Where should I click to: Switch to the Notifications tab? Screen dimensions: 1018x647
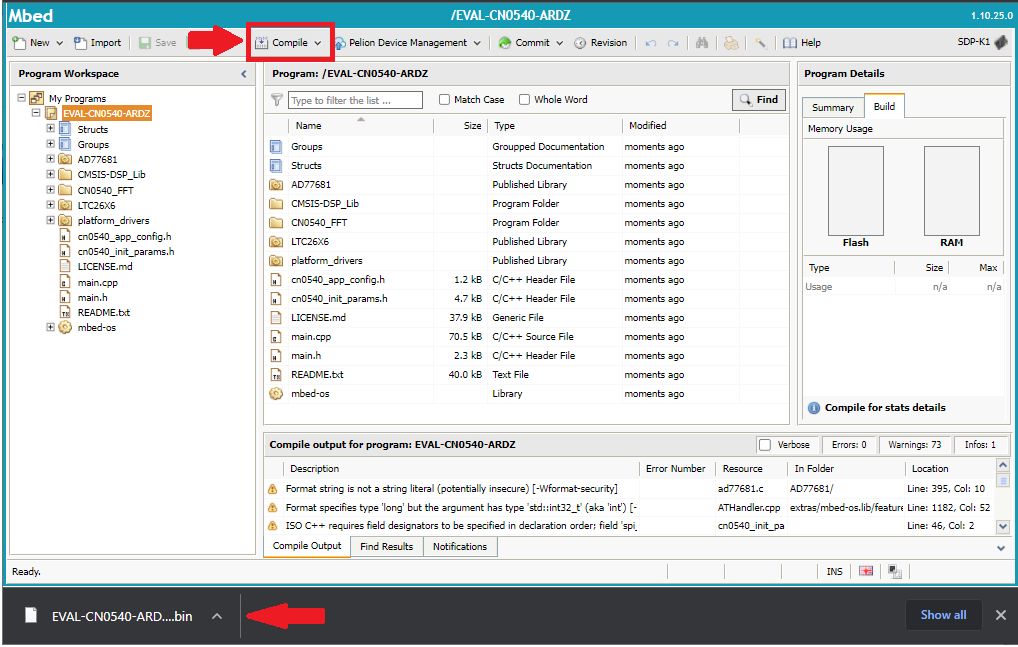click(460, 546)
